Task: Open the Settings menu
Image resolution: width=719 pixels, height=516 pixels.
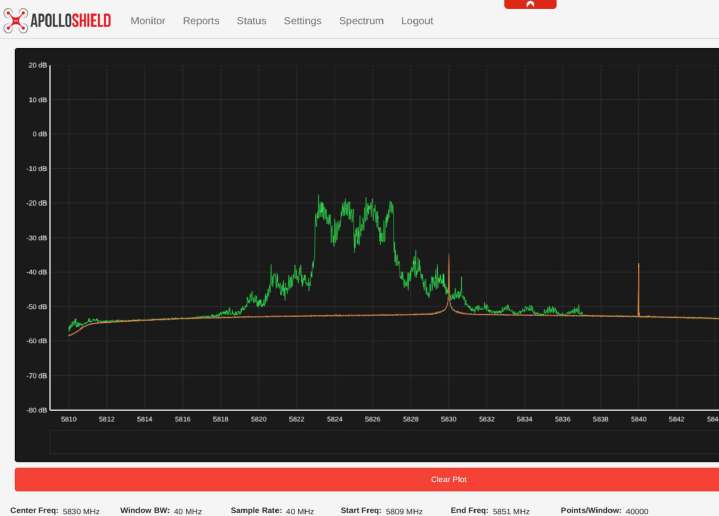Action: tap(302, 21)
